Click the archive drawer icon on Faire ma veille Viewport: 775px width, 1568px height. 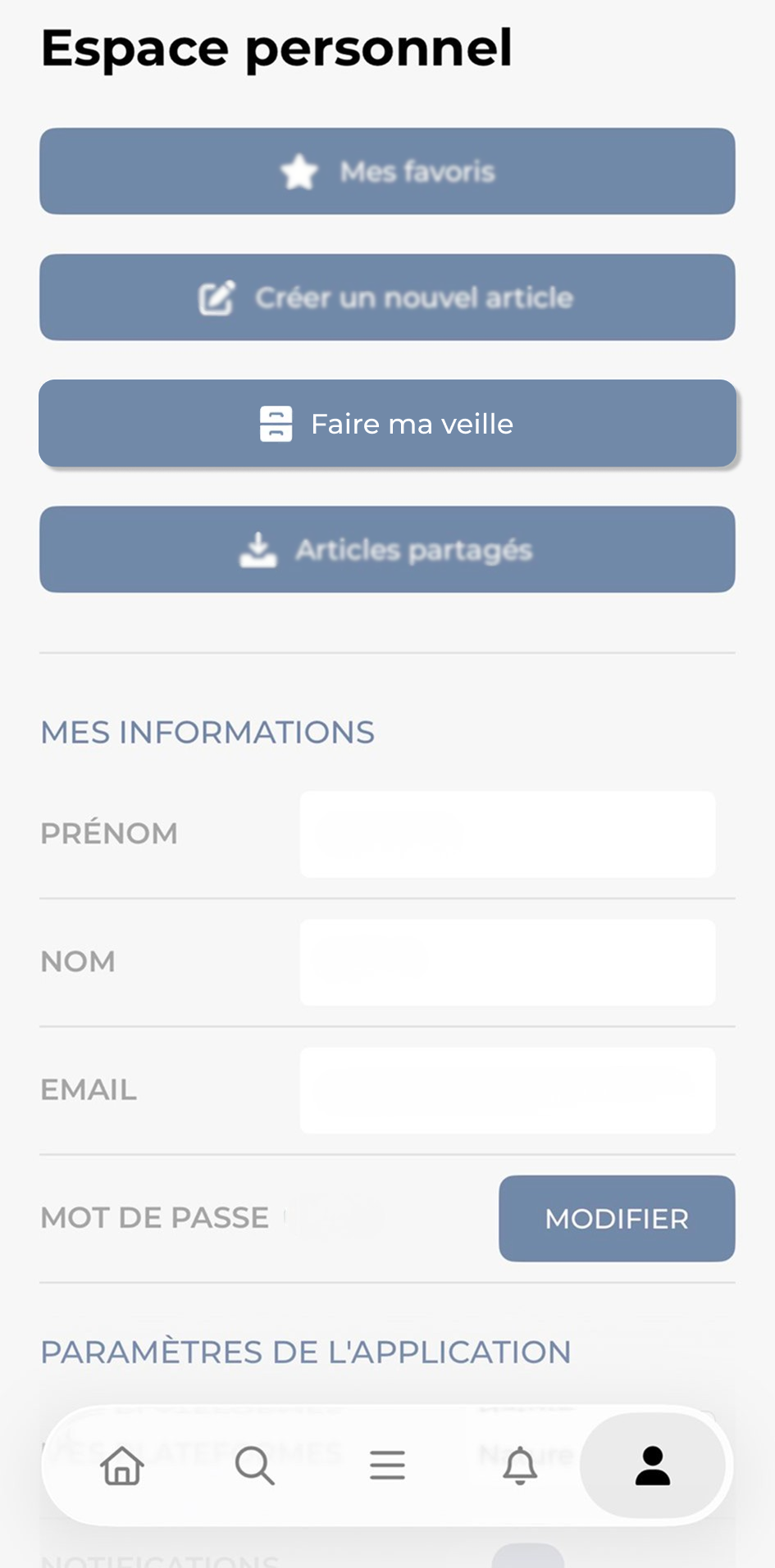click(x=276, y=424)
